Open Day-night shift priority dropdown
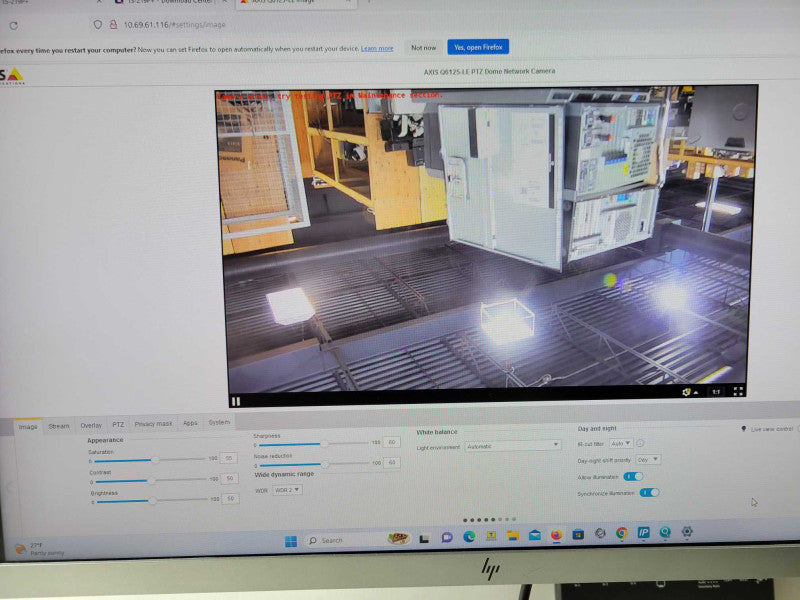This screenshot has width=800, height=600. (x=648, y=460)
